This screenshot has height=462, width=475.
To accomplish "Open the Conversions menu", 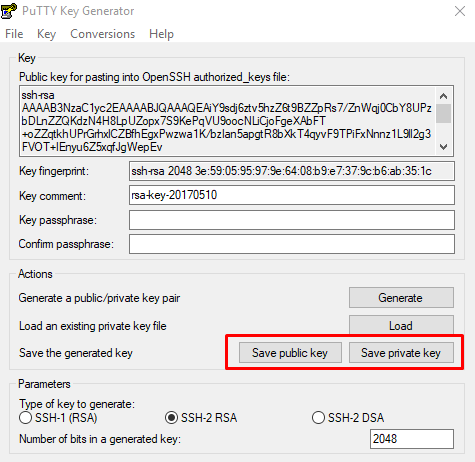I will tap(103, 34).
